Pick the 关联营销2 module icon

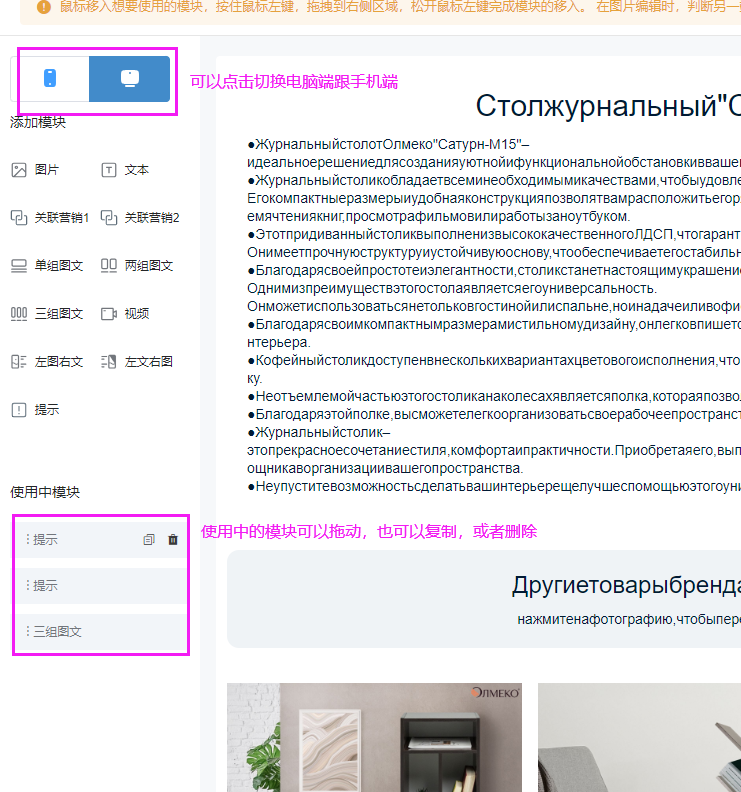coord(109,218)
